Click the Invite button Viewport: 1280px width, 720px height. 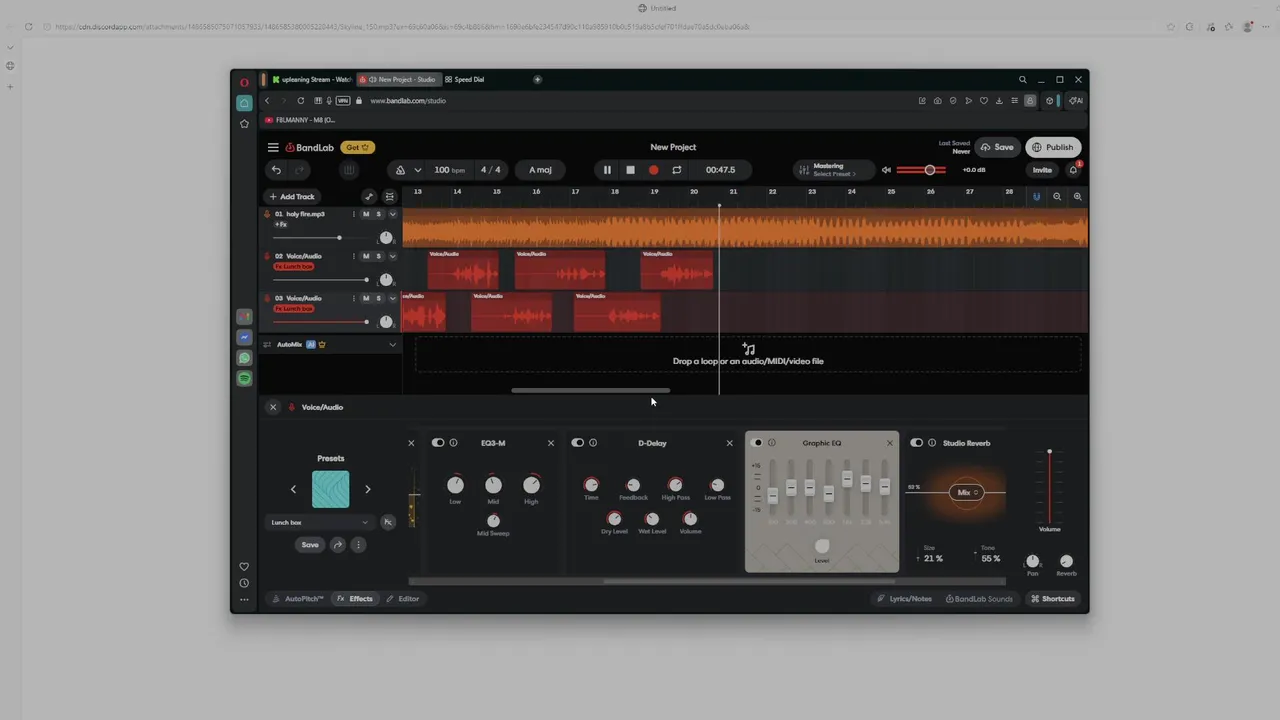[1042, 170]
